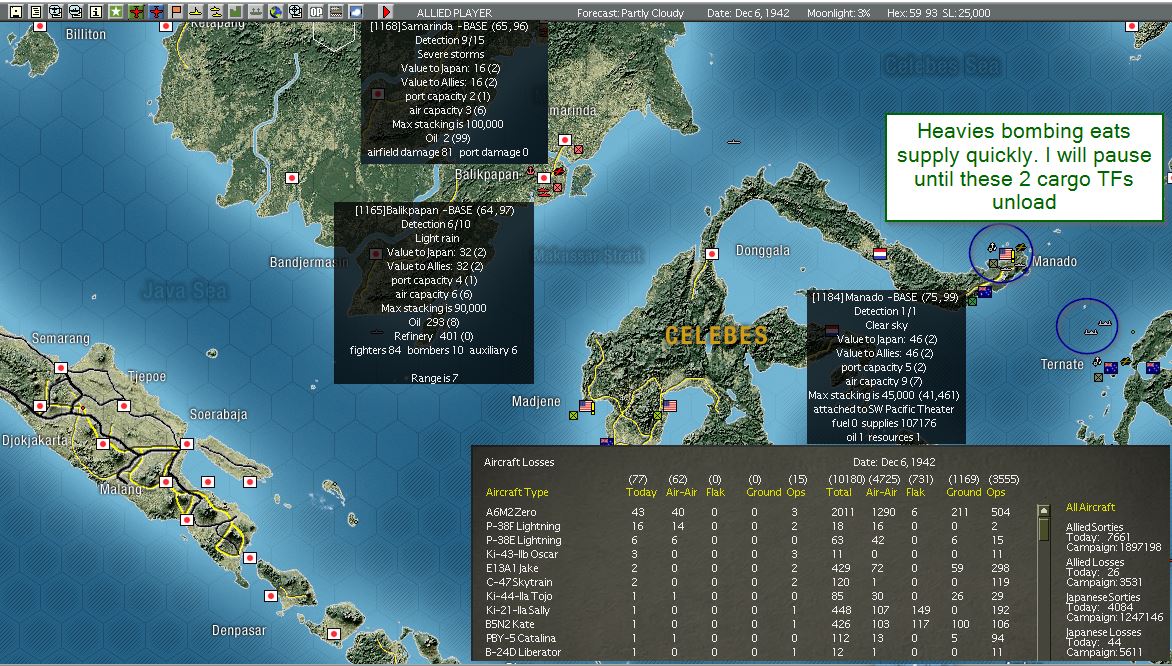Screen dimensions: 1172x666
Task: Click the Aircraft Type column header
Action: pos(517,492)
